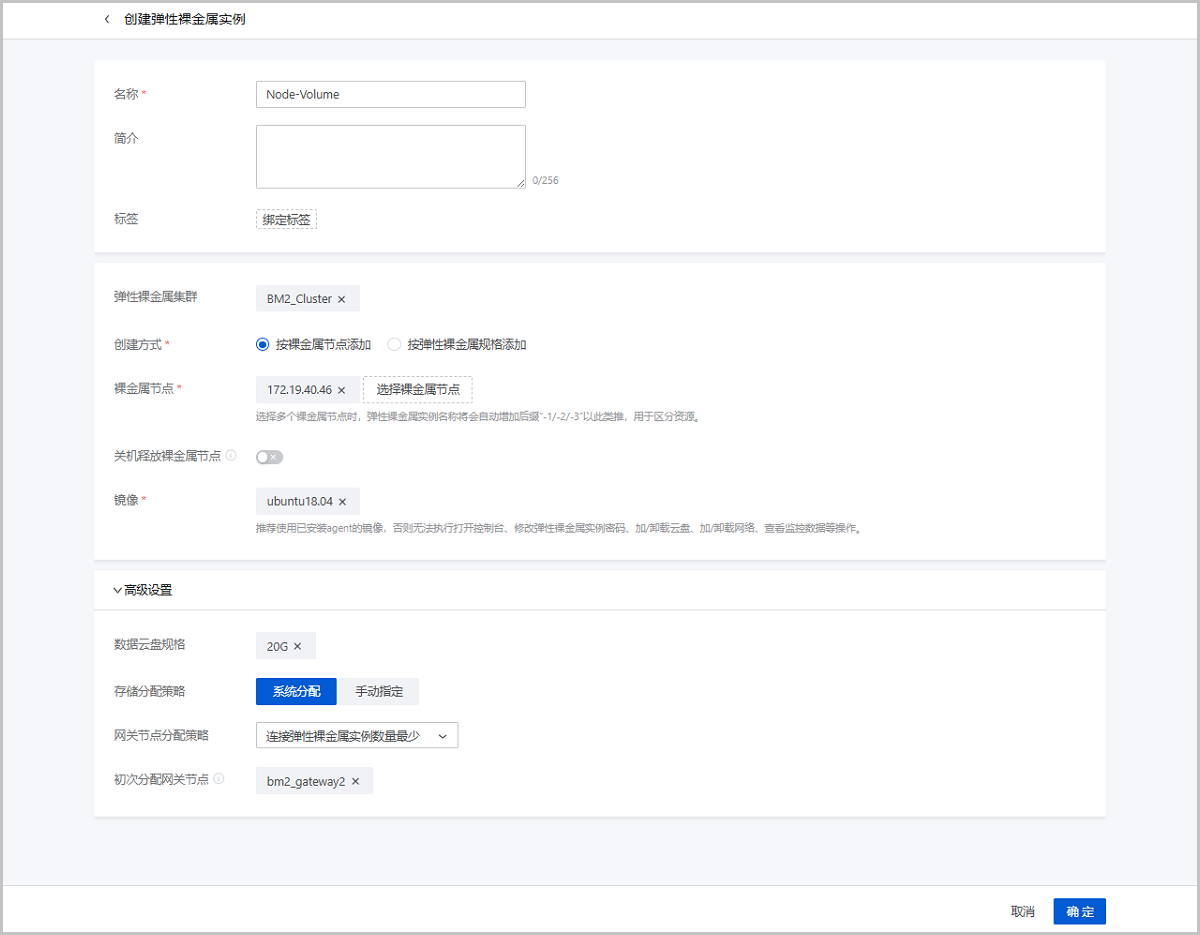Remove node 172.19.40.46 via its X
This screenshot has width=1200, height=935.
pos(341,390)
